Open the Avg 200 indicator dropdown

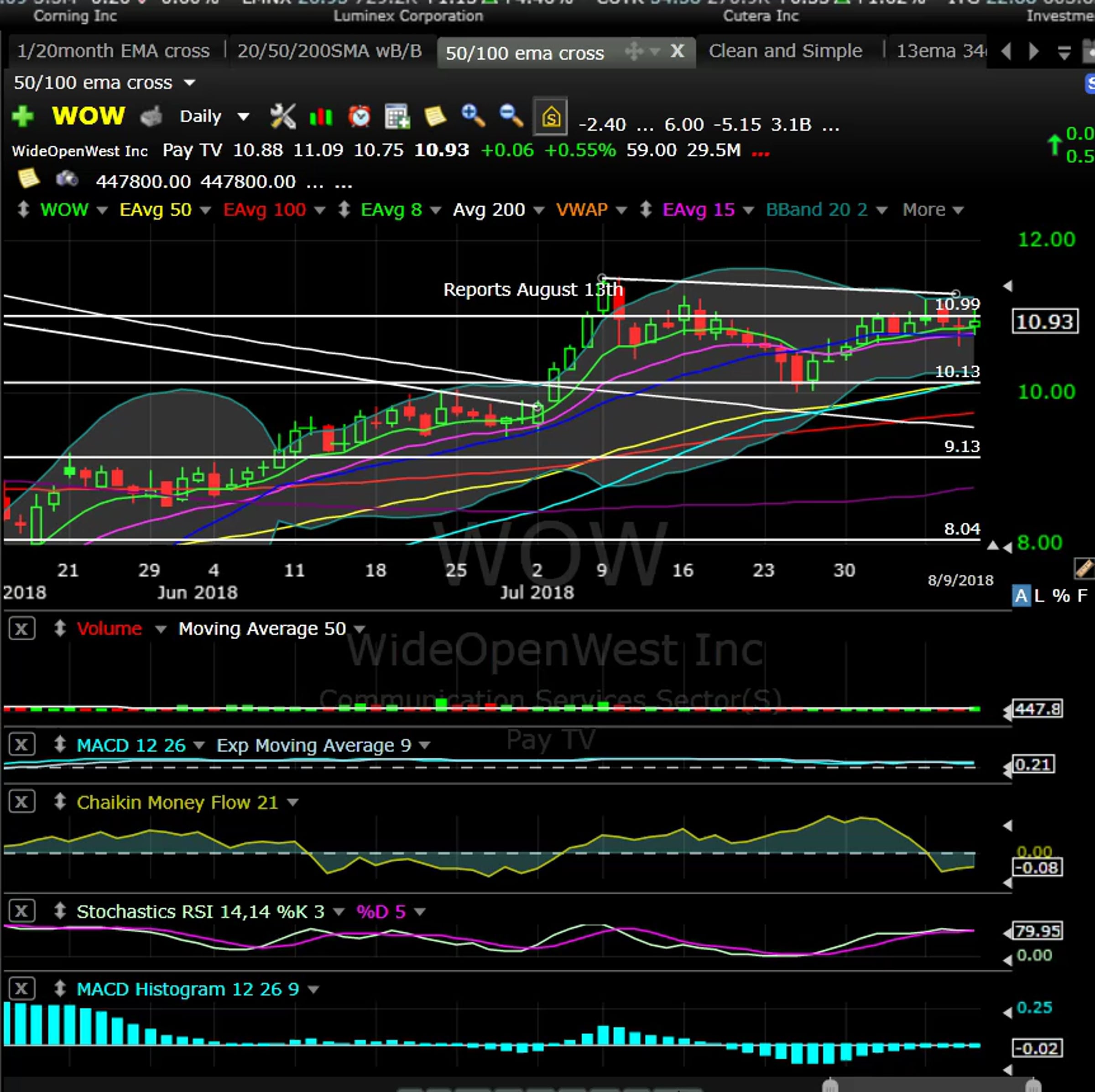point(539,210)
